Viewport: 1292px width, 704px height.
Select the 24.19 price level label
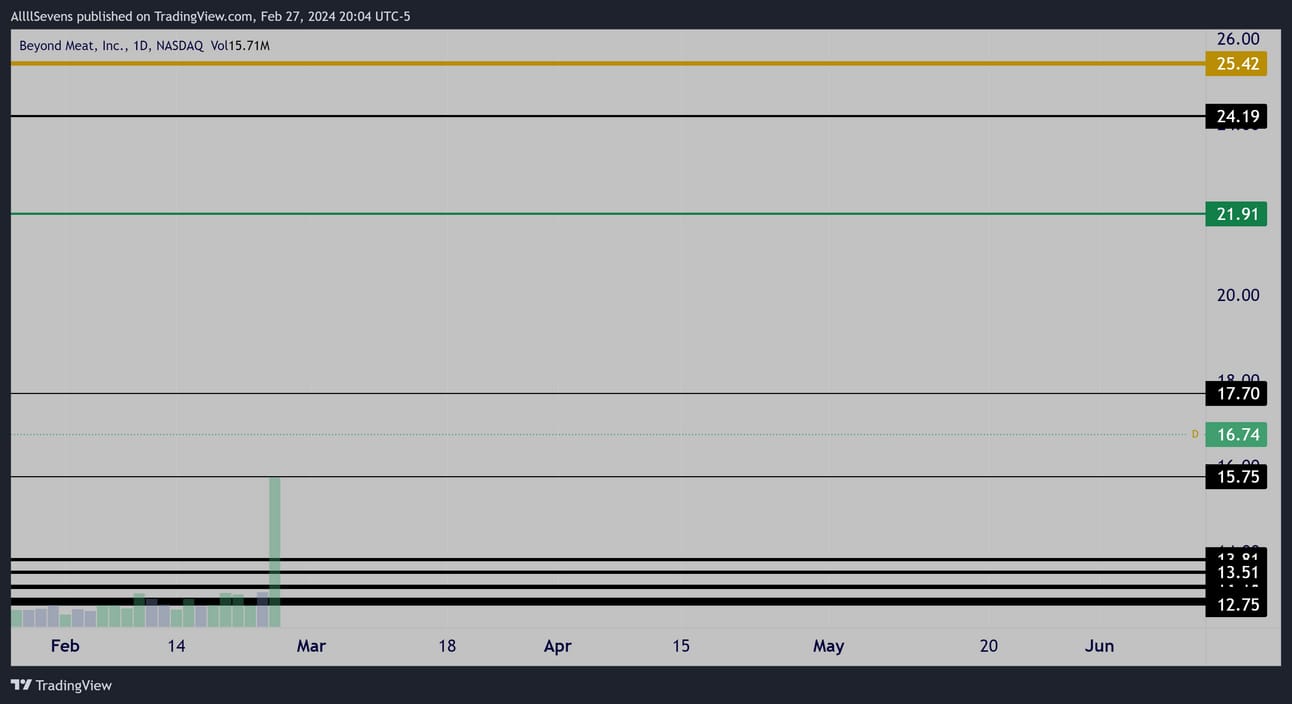coord(1237,117)
